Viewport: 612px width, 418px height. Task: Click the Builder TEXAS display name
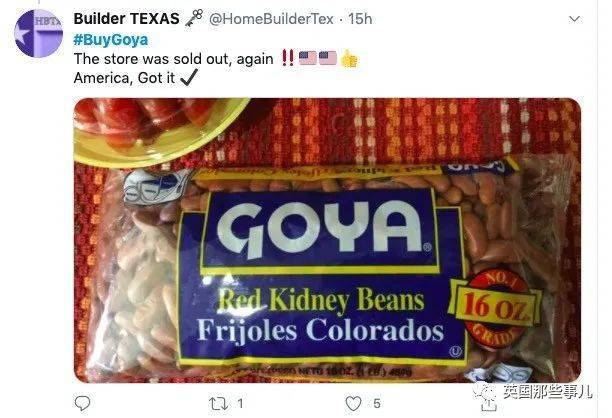tap(126, 18)
